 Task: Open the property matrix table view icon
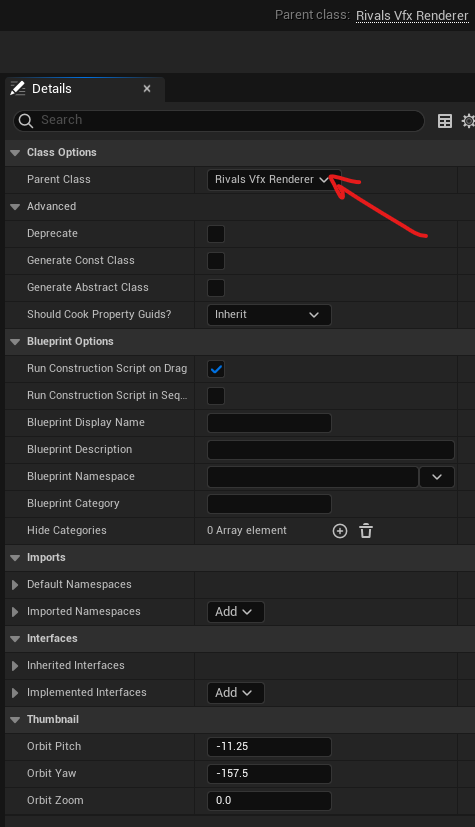coord(445,121)
